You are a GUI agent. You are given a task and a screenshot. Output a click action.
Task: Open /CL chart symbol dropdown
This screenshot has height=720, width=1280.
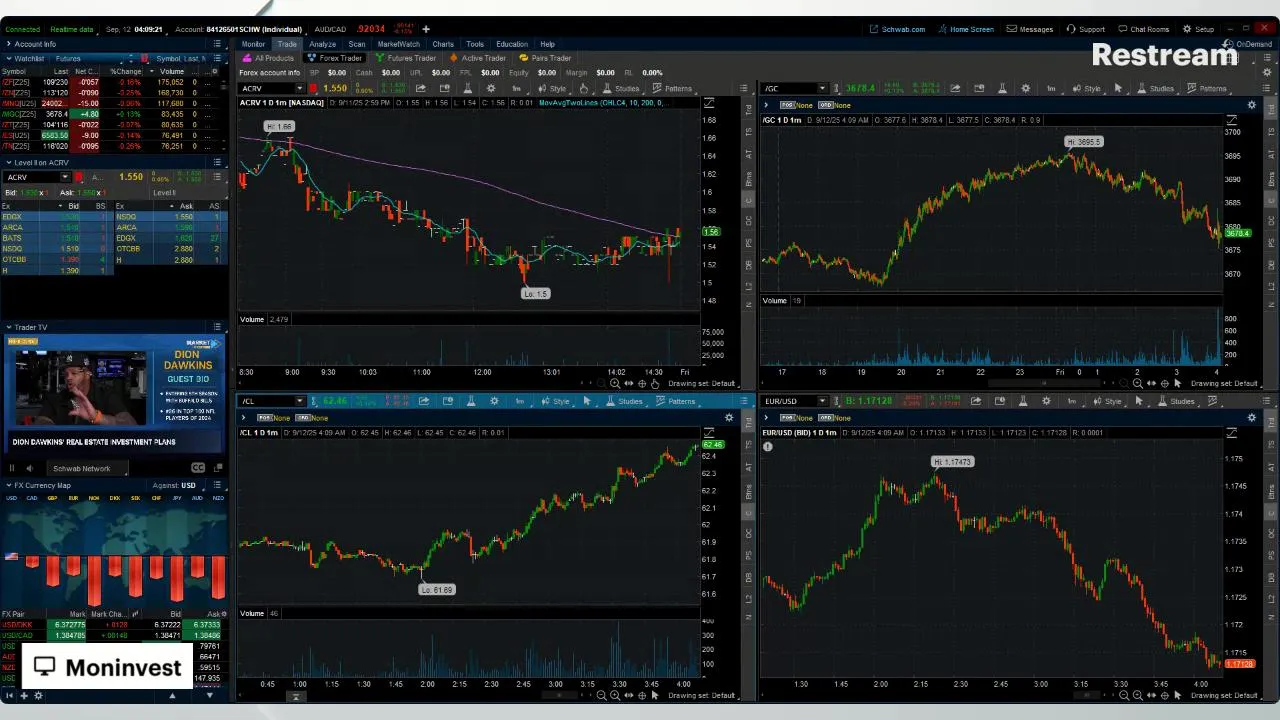pyautogui.click(x=298, y=401)
